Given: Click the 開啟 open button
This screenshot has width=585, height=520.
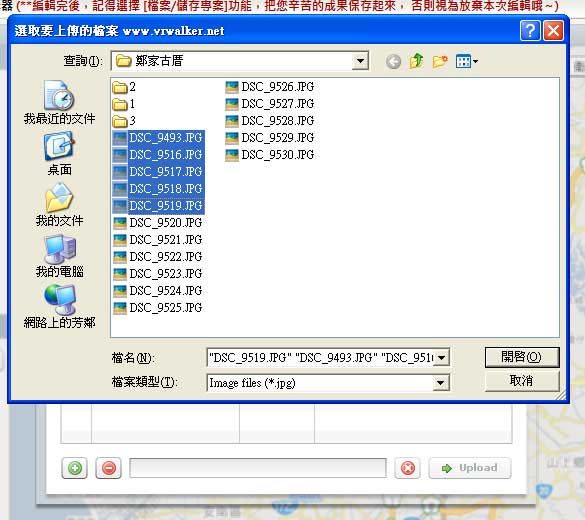Looking at the screenshot, I should tap(522, 357).
